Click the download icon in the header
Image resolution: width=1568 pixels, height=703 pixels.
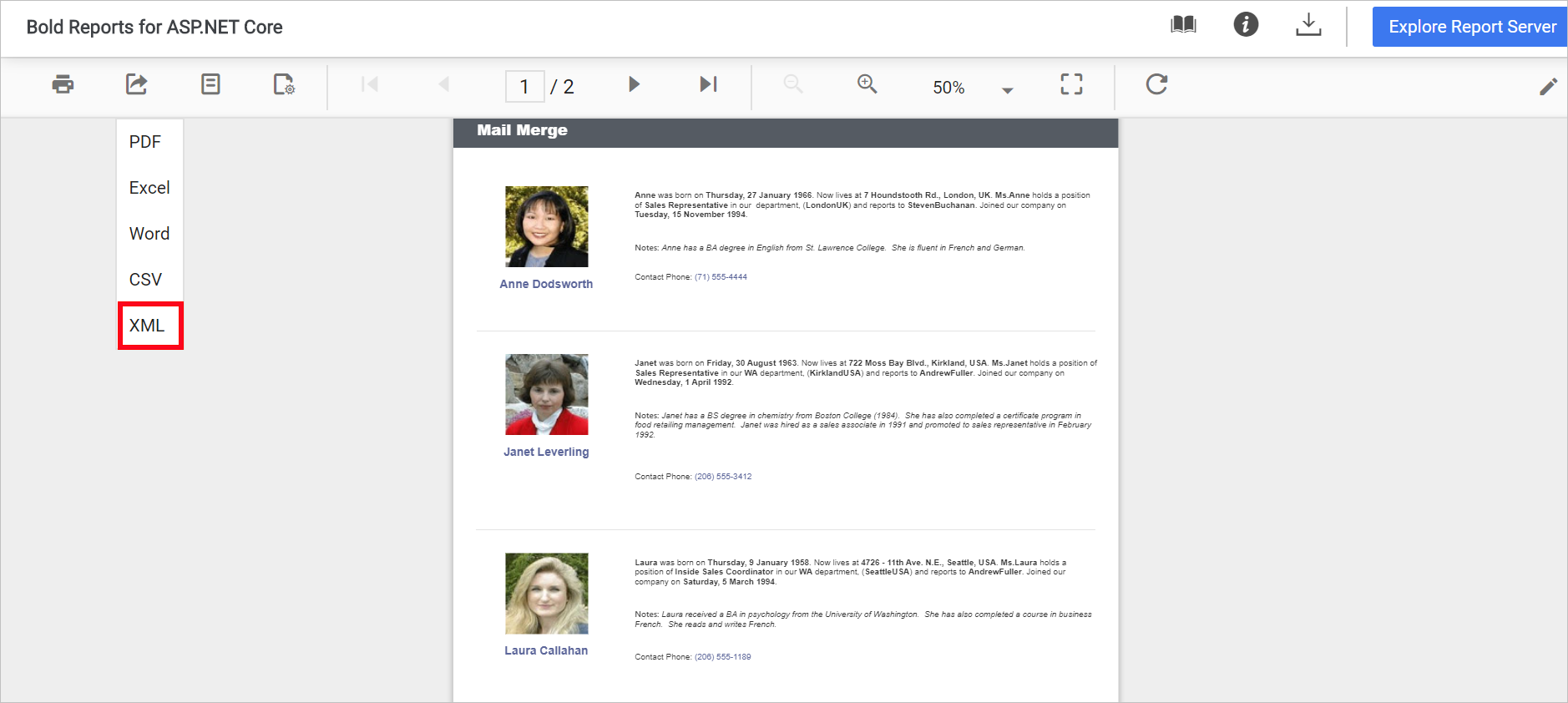tap(1308, 25)
